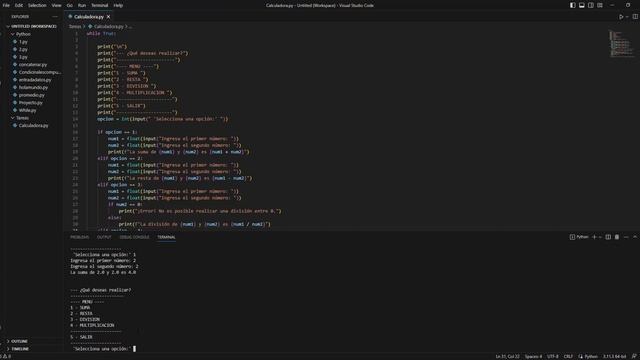Open the Selection menu
This screenshot has height=360, width=640.
[37, 5]
